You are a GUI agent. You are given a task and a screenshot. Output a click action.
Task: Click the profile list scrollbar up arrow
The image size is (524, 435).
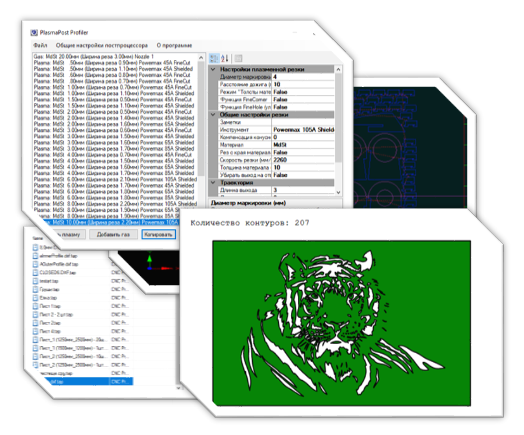201,57
